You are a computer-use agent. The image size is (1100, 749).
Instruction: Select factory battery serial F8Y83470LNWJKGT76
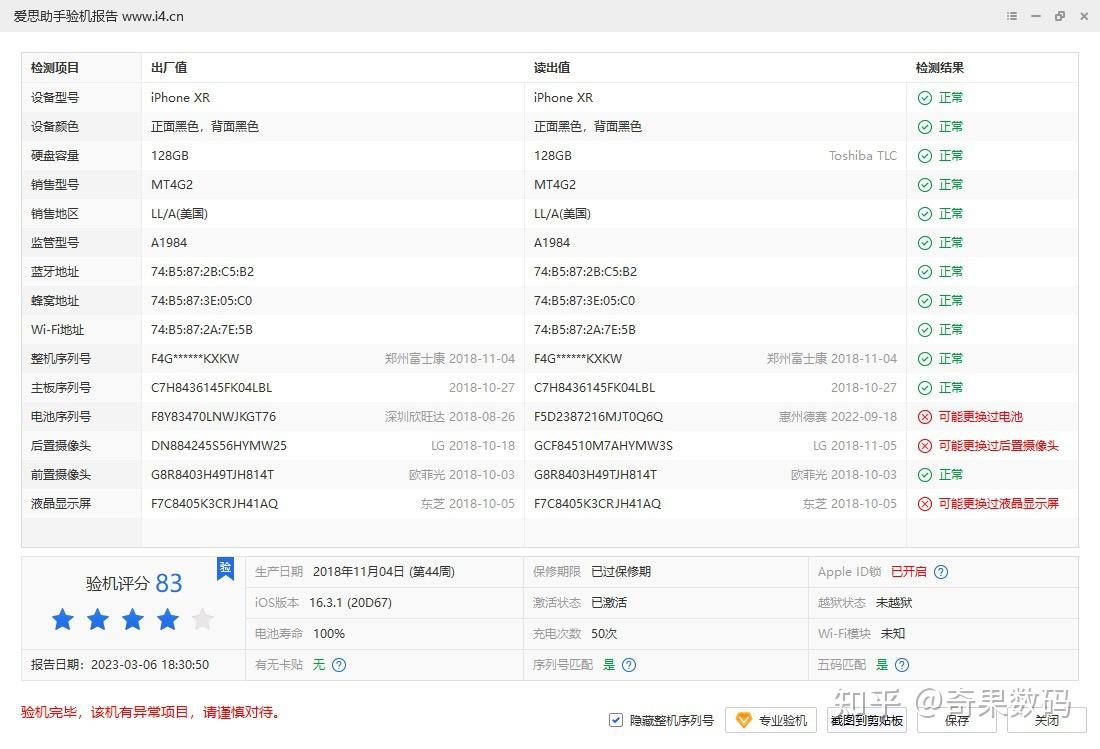(213, 417)
